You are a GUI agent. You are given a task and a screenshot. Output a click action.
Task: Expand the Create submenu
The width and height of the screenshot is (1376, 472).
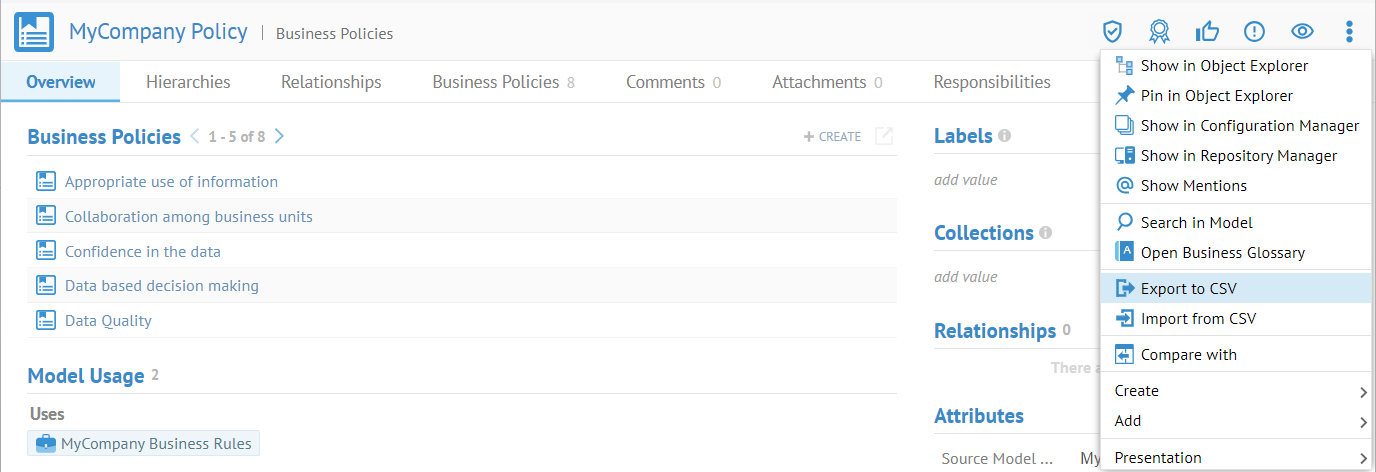pyautogui.click(x=1238, y=391)
